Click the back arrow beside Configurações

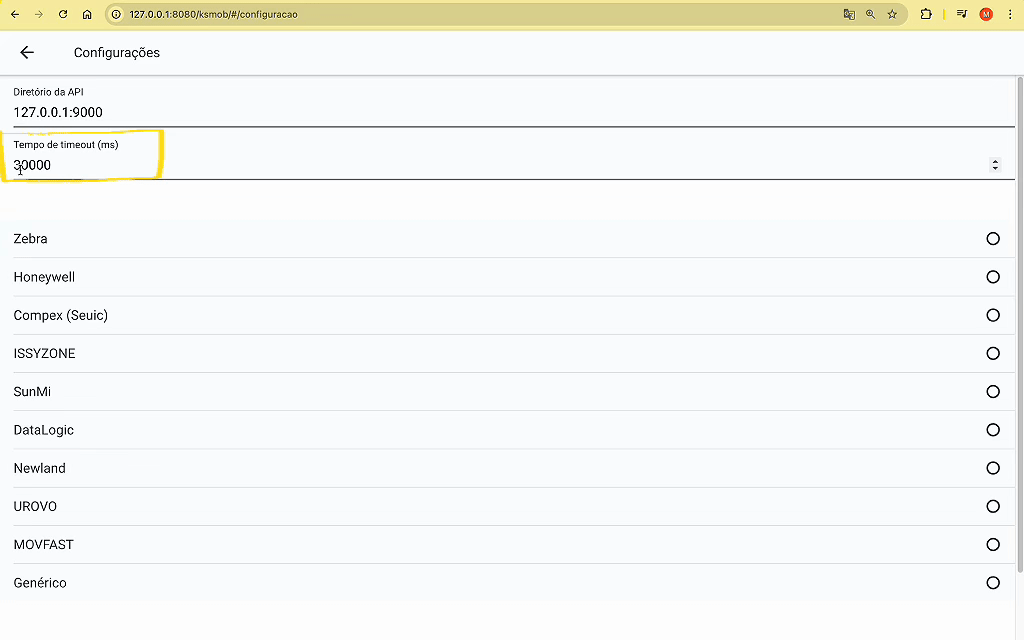pyautogui.click(x=27, y=53)
